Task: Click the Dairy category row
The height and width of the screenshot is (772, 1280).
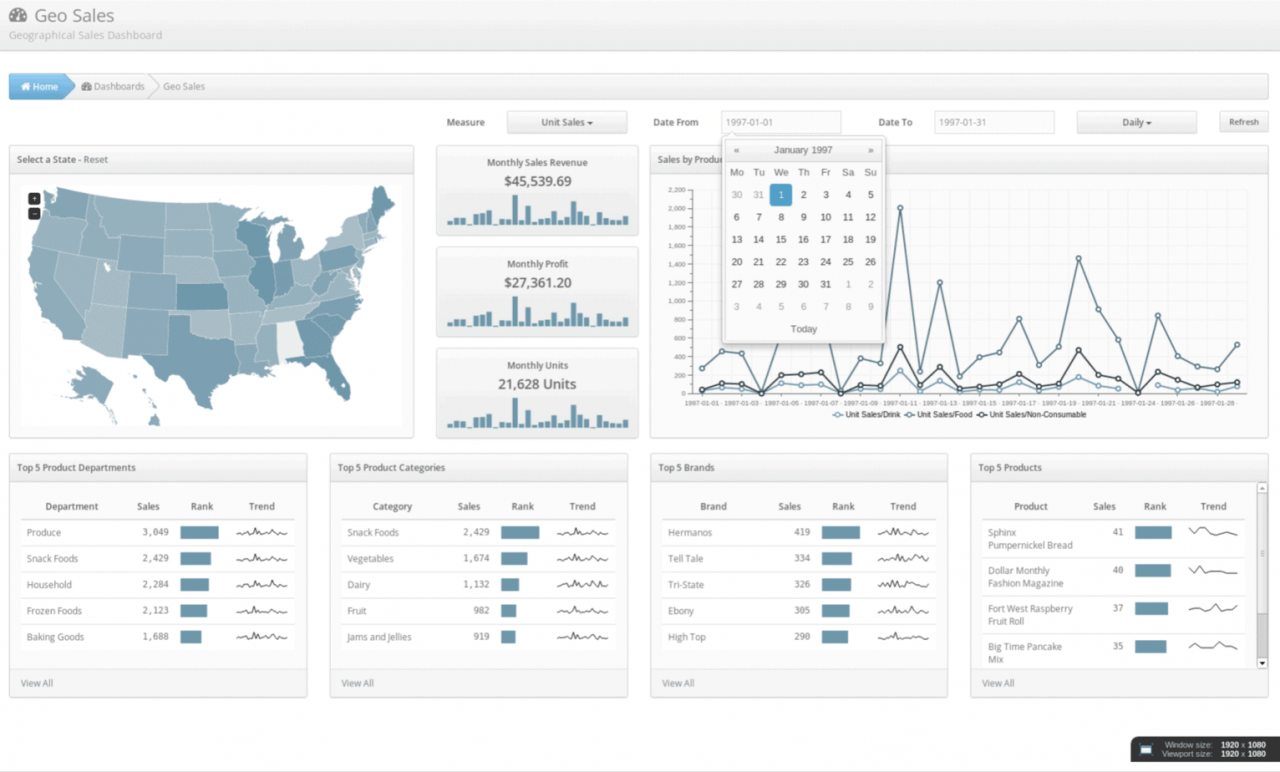Action: (478, 585)
